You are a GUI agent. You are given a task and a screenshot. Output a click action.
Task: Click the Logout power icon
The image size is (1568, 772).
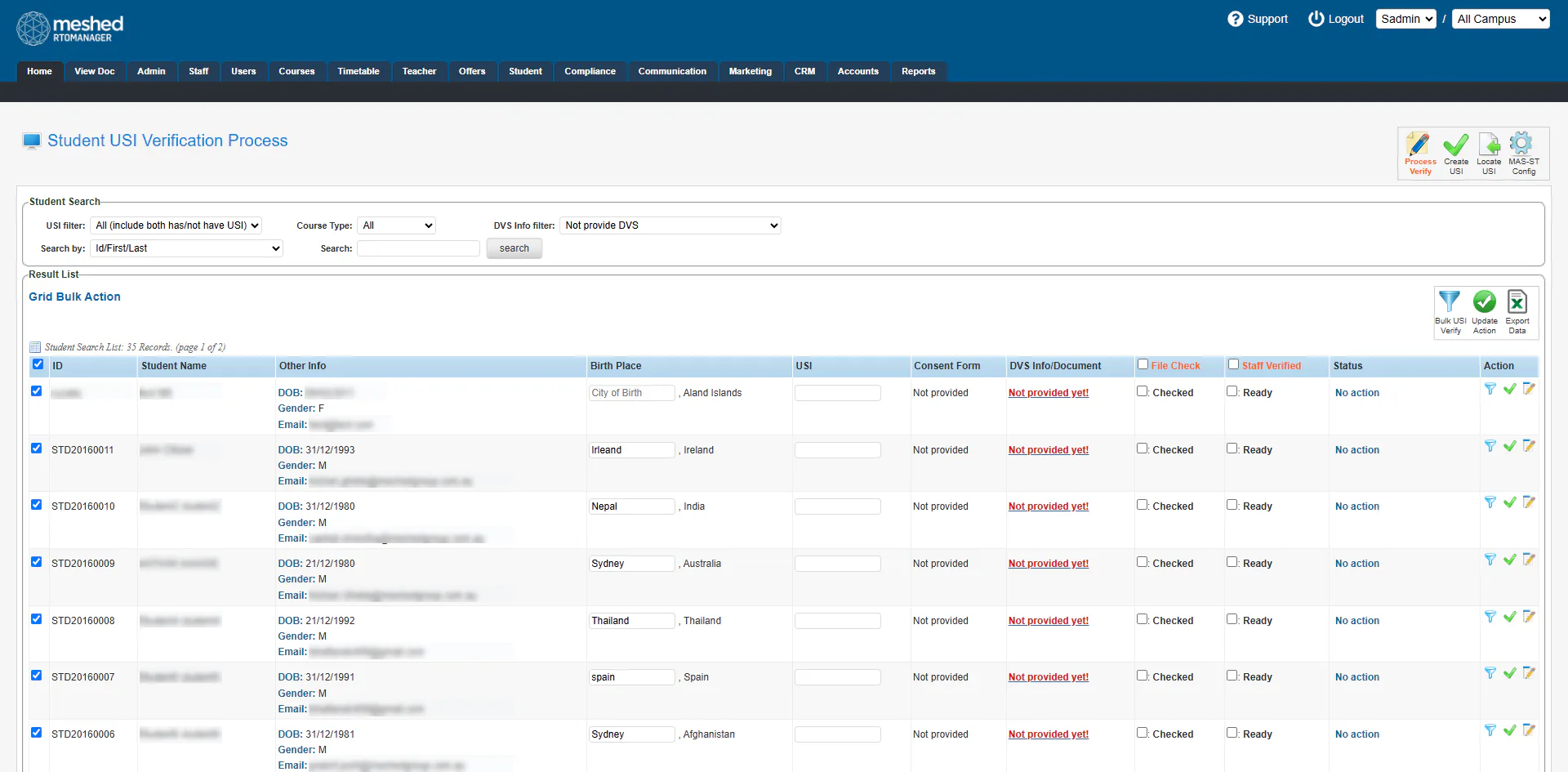click(x=1316, y=19)
